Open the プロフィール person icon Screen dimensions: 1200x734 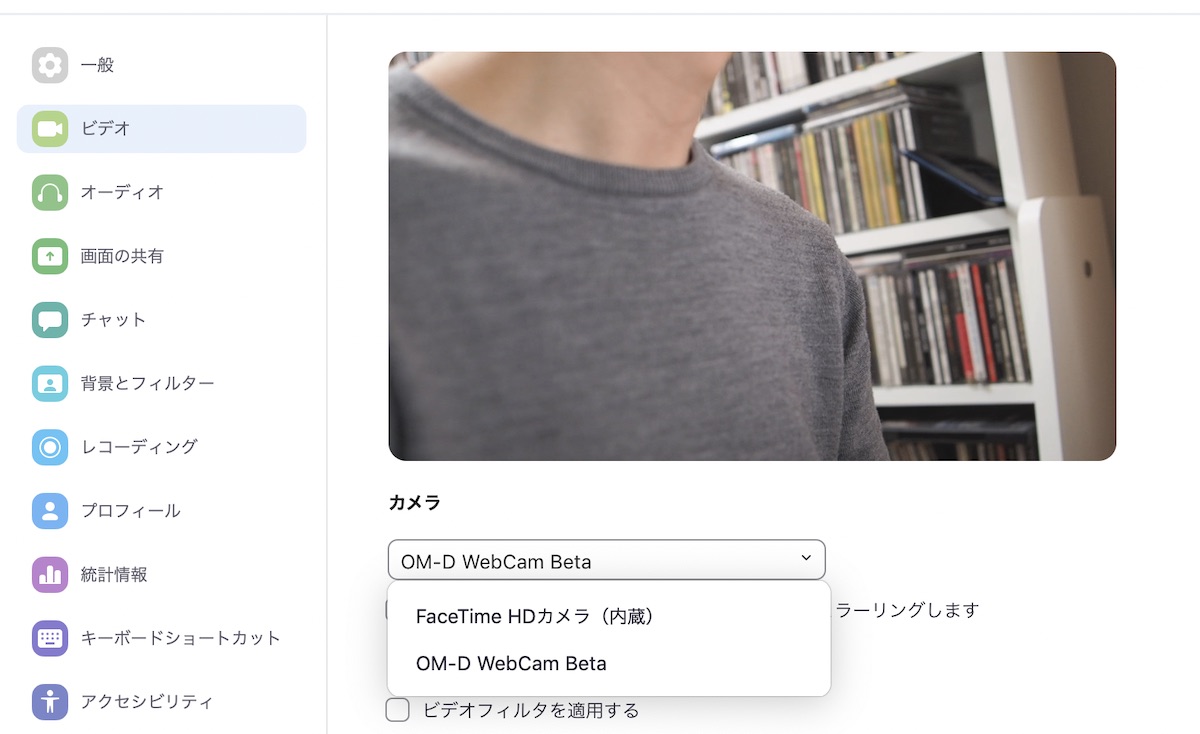pyautogui.click(x=50, y=511)
